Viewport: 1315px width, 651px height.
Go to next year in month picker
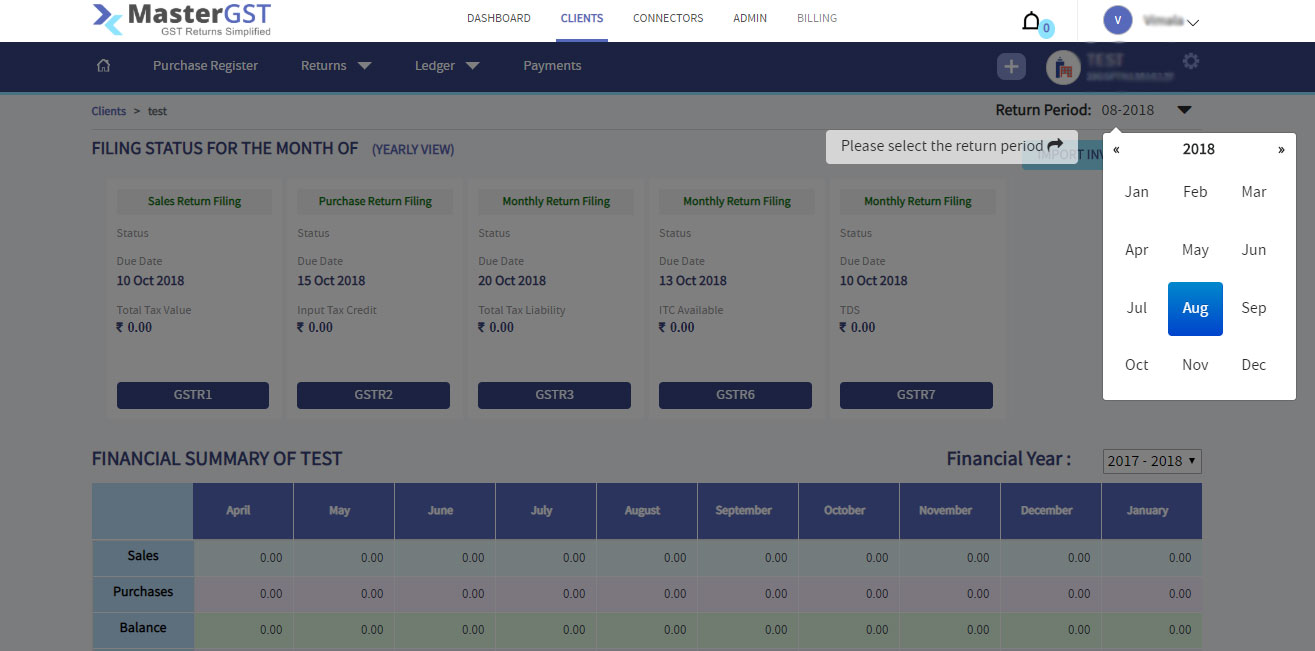click(x=1281, y=149)
